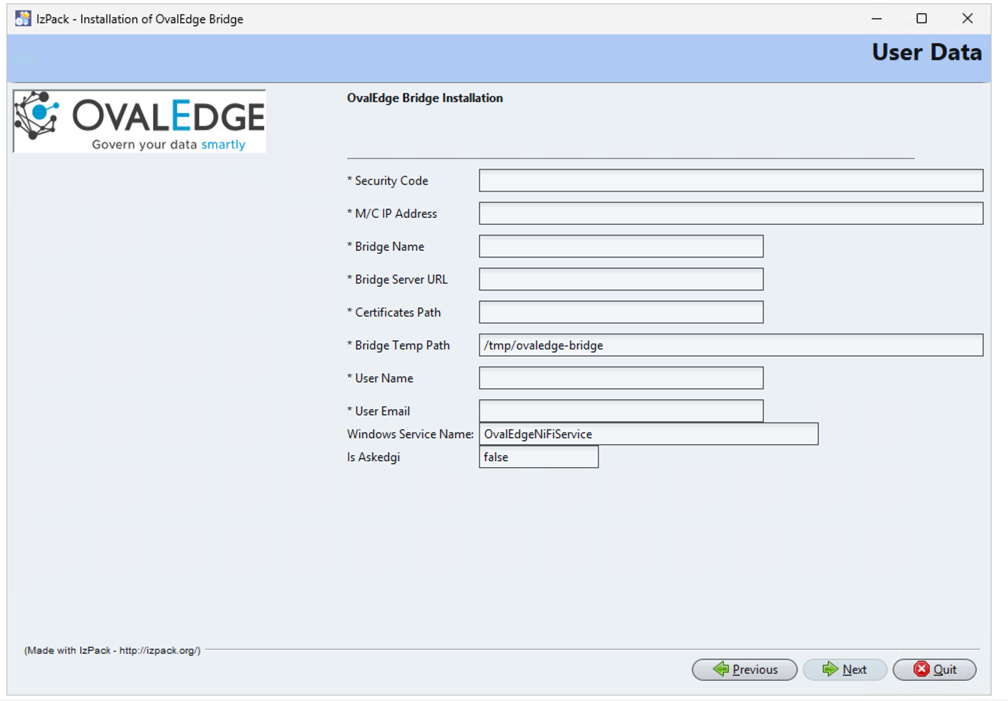Focus the Security Code field
Image resolution: width=1008 pixels, height=701 pixels.
[x=731, y=181]
